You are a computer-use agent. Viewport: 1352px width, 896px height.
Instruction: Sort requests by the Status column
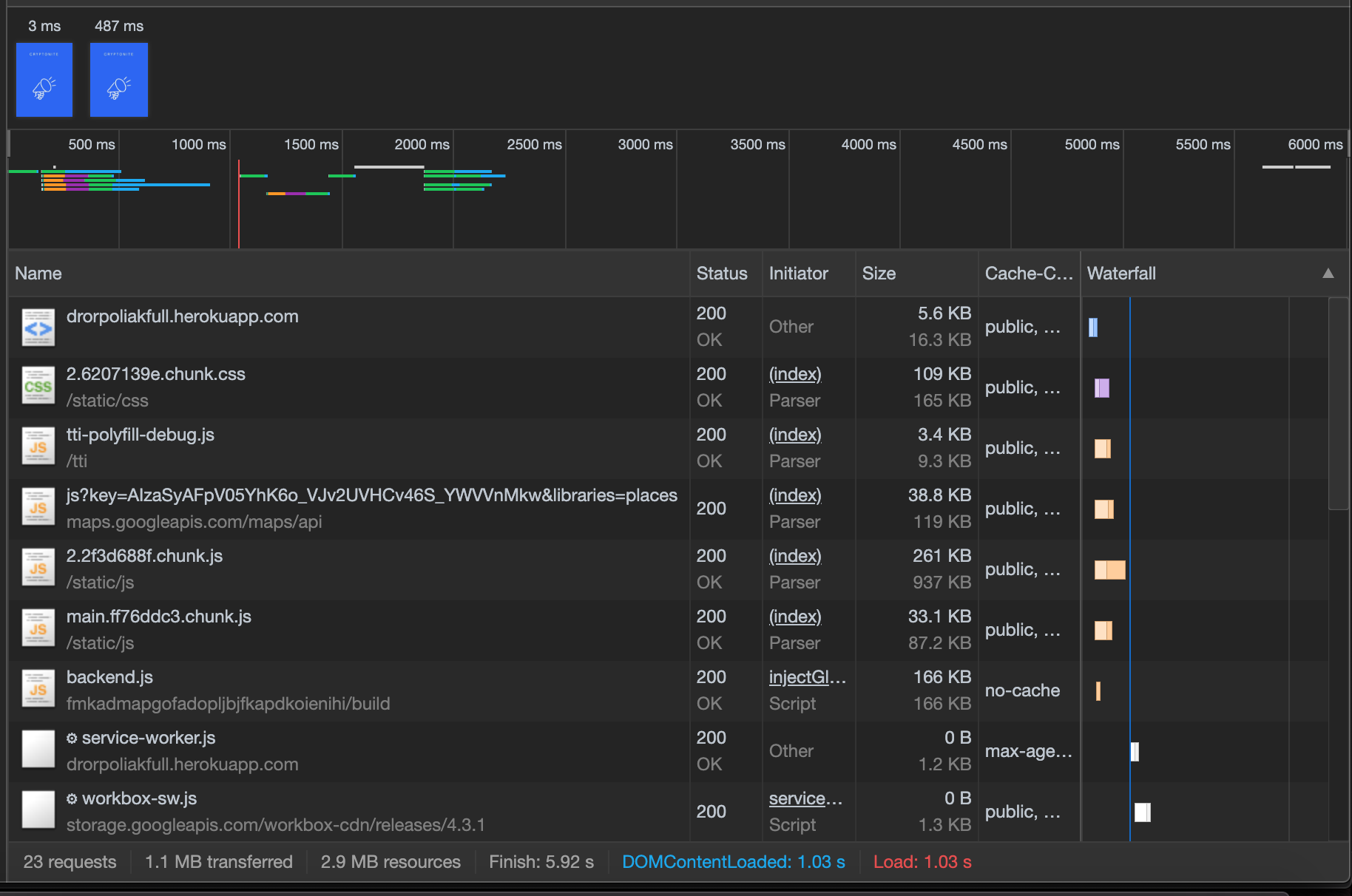(726, 274)
